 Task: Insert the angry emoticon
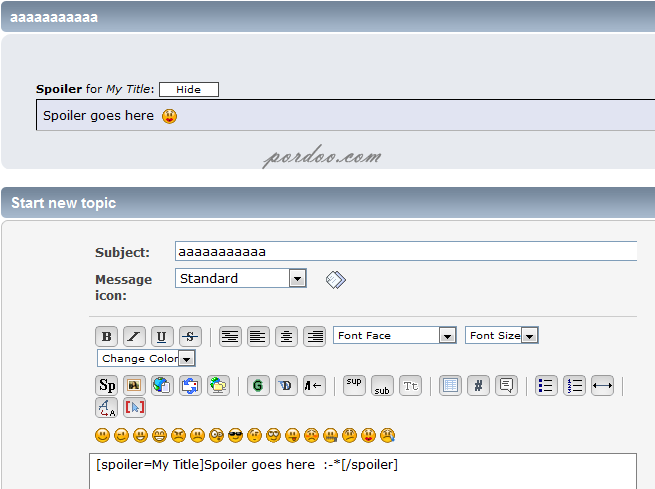pos(178,436)
